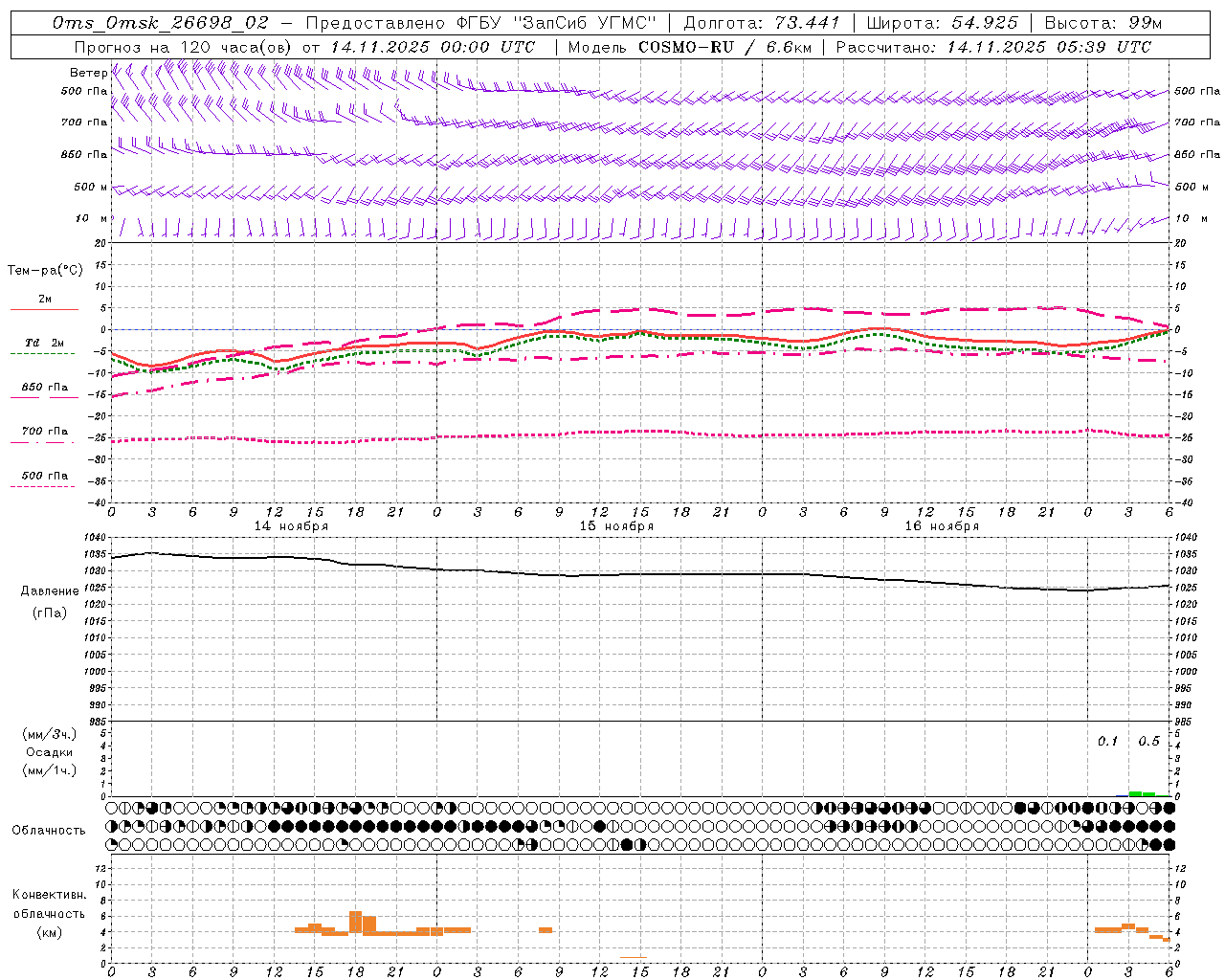Click the (мм/3ч.) precipitation unit label

50,734
